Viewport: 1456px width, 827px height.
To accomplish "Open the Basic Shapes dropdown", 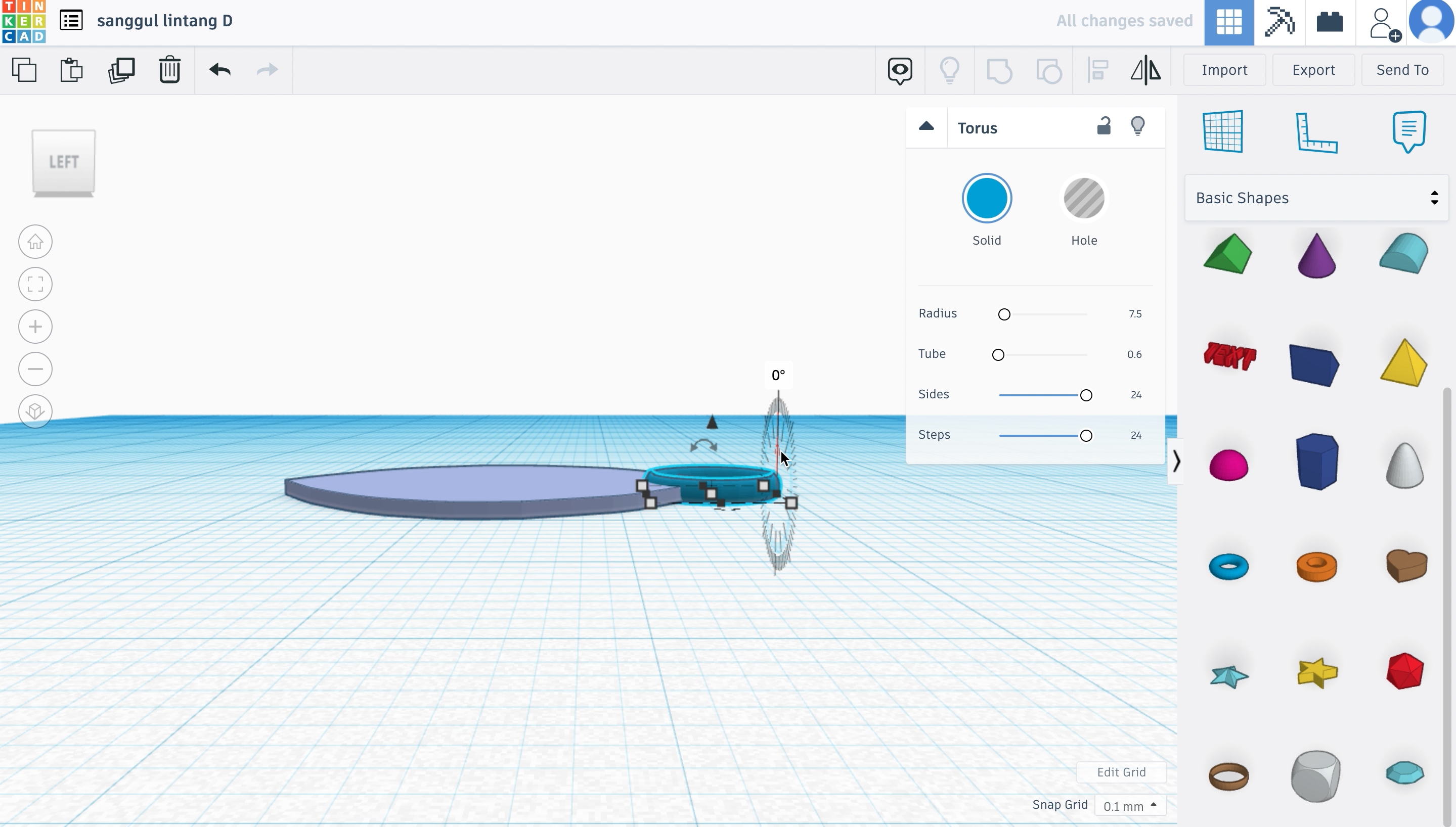I will click(1316, 198).
